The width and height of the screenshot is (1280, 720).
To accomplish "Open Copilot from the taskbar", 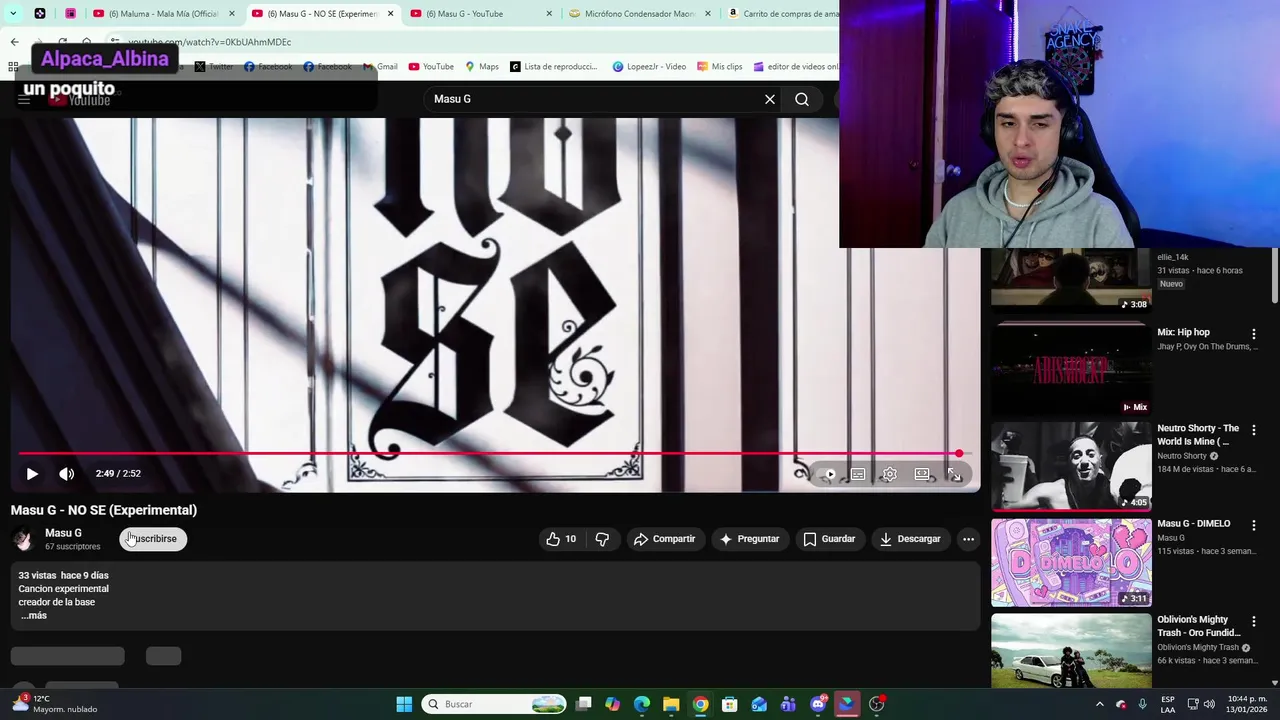I will (612, 704).
